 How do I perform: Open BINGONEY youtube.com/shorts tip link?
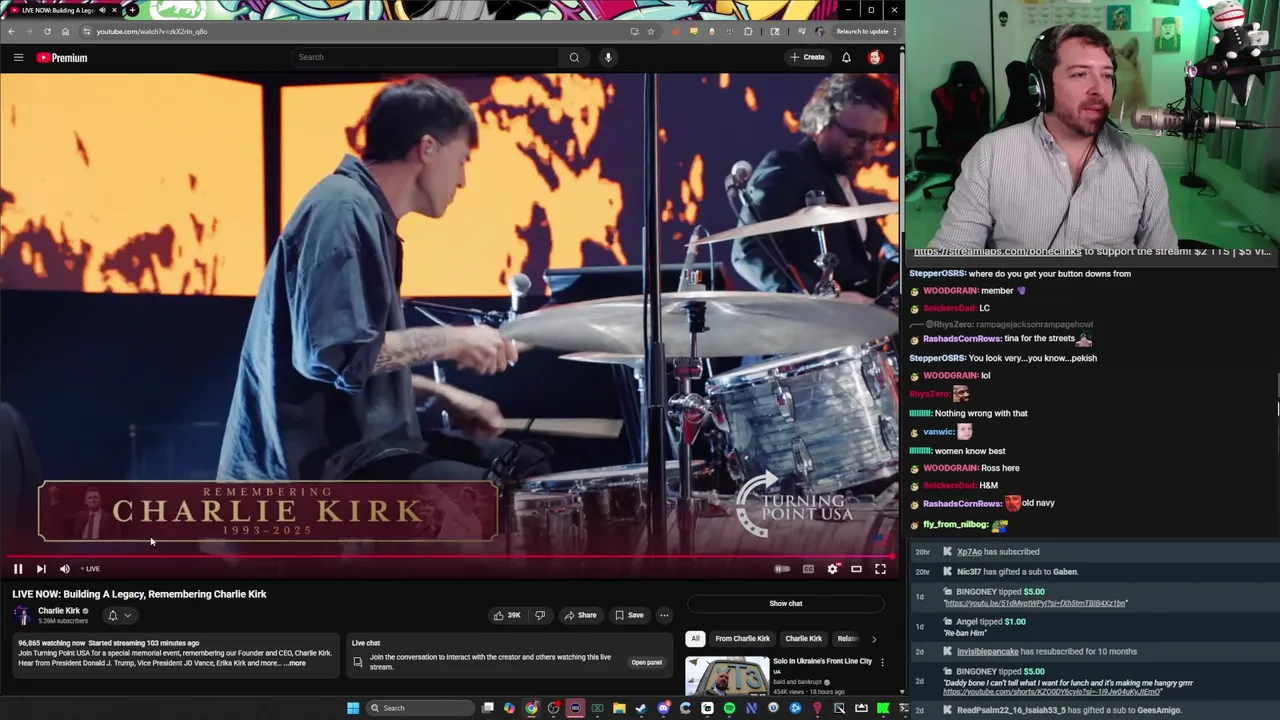(1052, 692)
